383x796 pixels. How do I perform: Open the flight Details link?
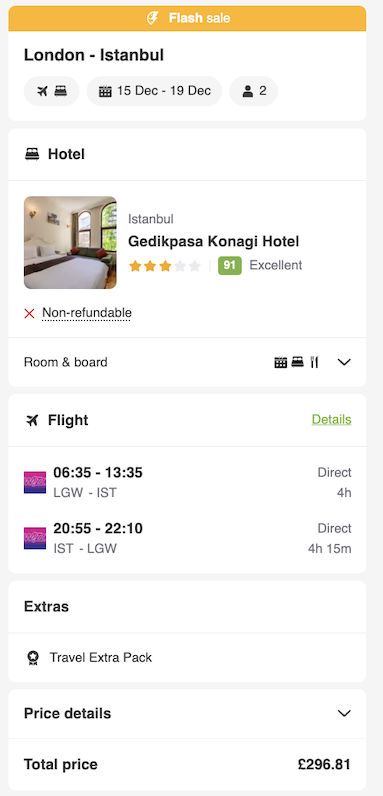(332, 419)
